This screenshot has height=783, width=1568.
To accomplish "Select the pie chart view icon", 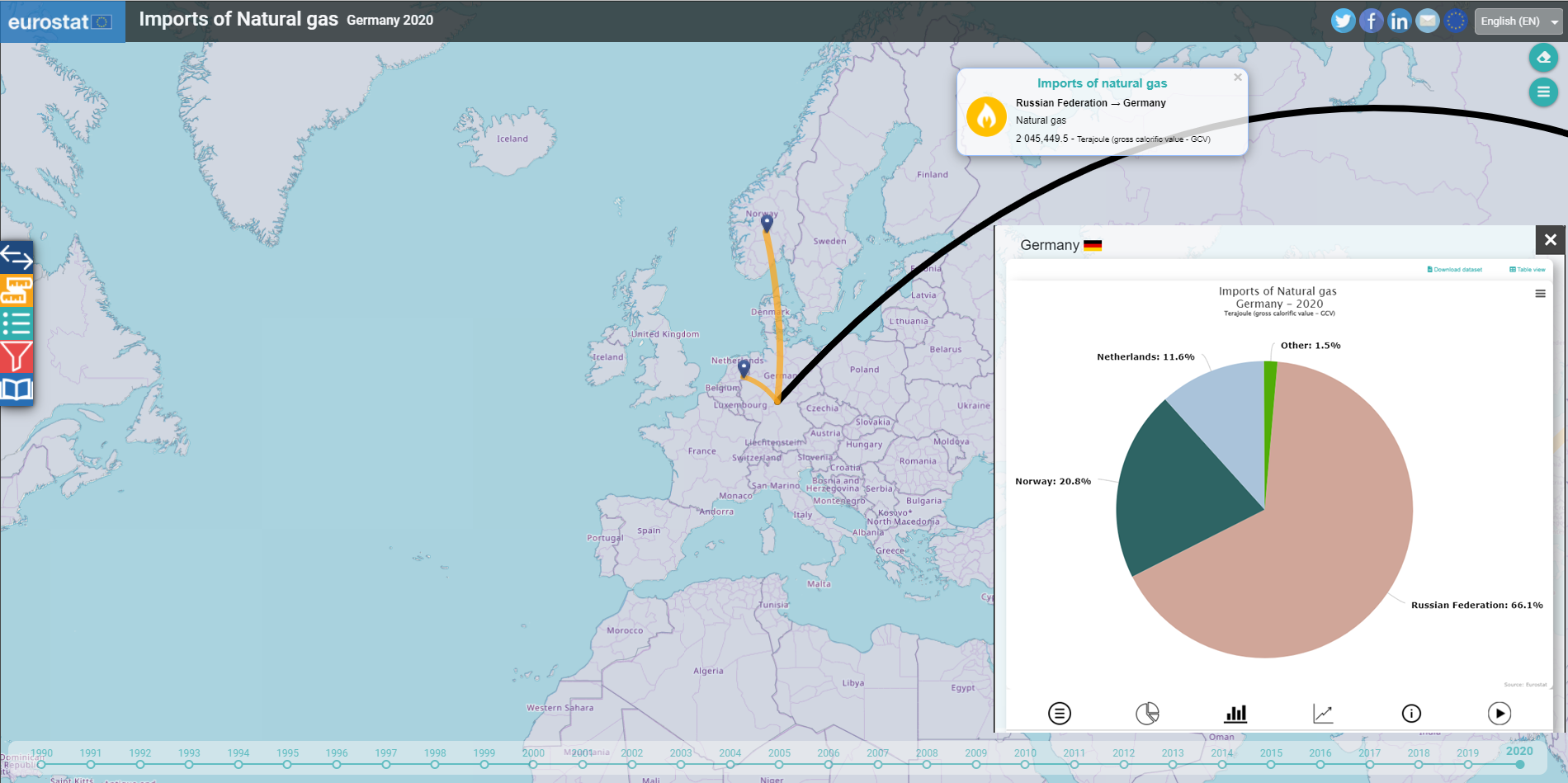I will coord(1147,713).
